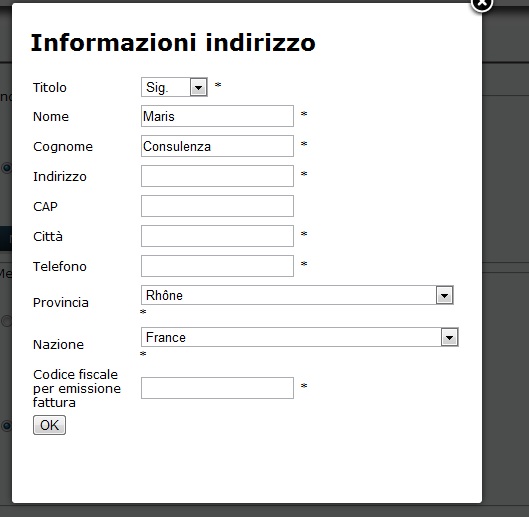Expand the Provincia dropdown showing Rhône
Image resolution: width=529 pixels, height=517 pixels.
[x=297, y=295]
